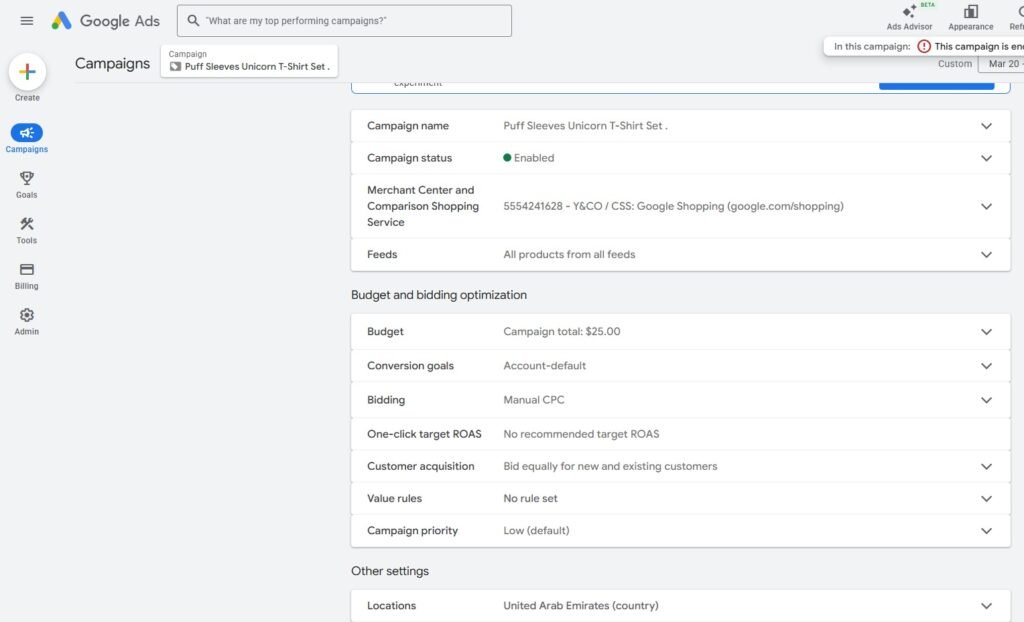Click the One-click target ROAS row
Screen dimensions: 1024x622
tap(680, 434)
